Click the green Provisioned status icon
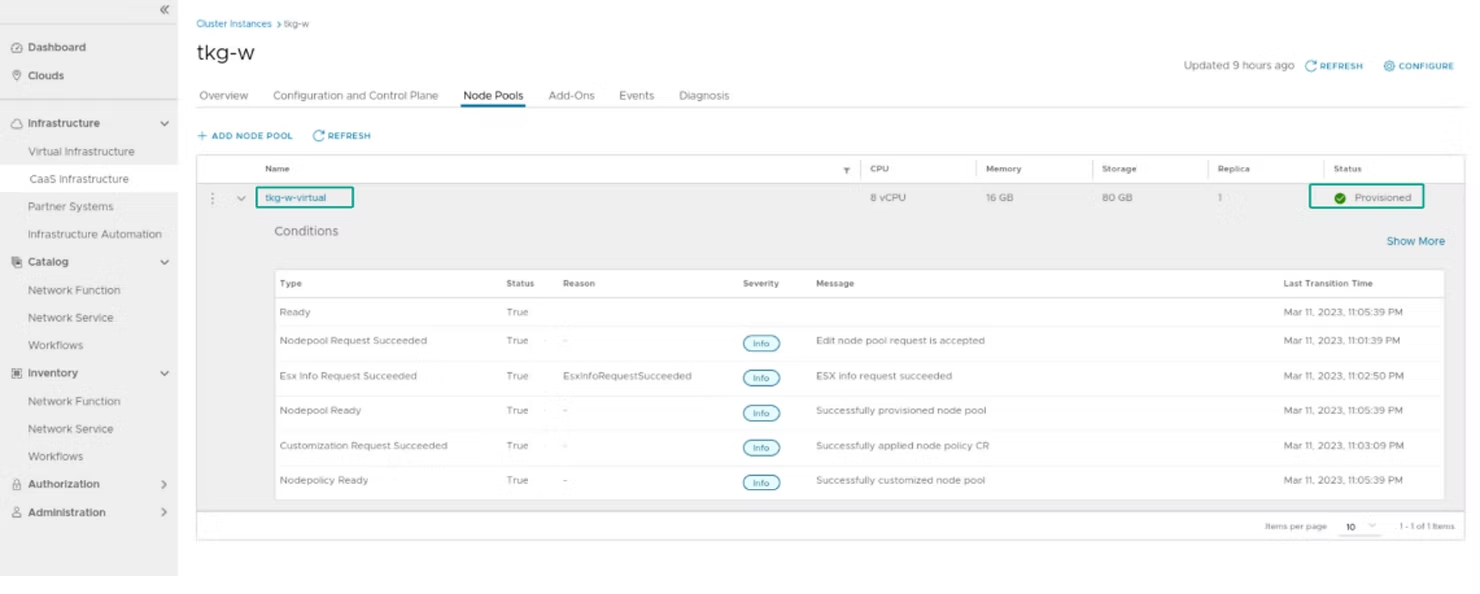 [x=1340, y=198]
